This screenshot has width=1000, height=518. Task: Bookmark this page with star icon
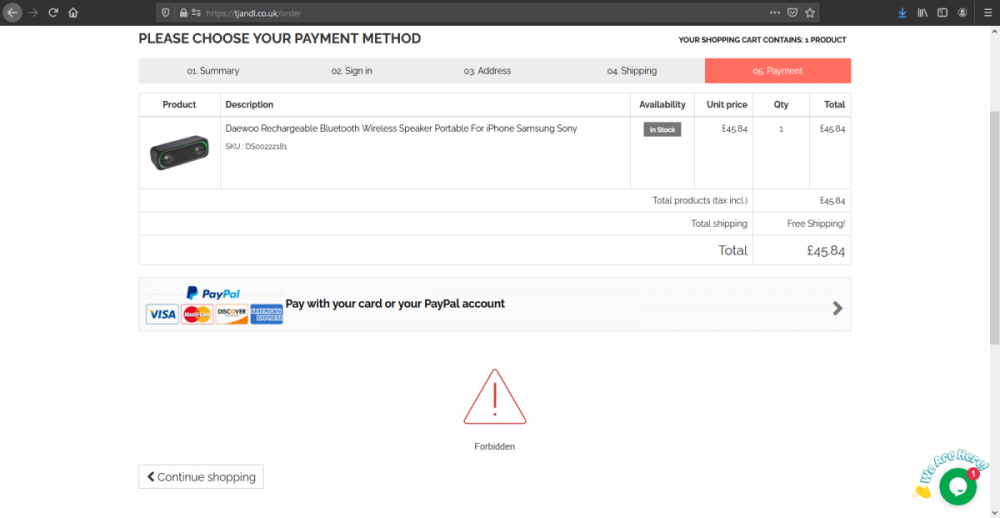pyautogui.click(x=810, y=13)
